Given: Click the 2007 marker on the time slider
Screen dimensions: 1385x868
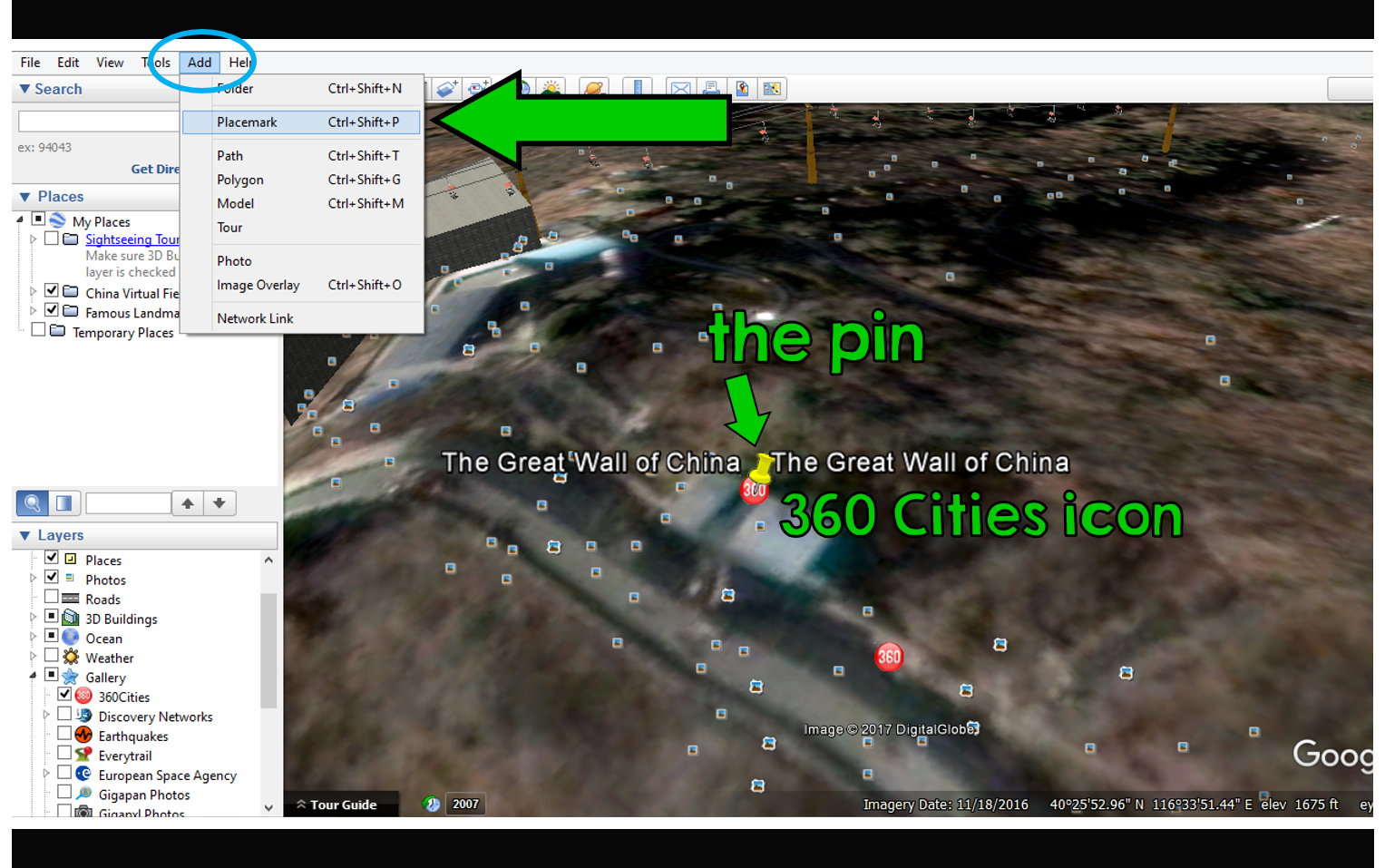Looking at the screenshot, I should pyautogui.click(x=464, y=804).
